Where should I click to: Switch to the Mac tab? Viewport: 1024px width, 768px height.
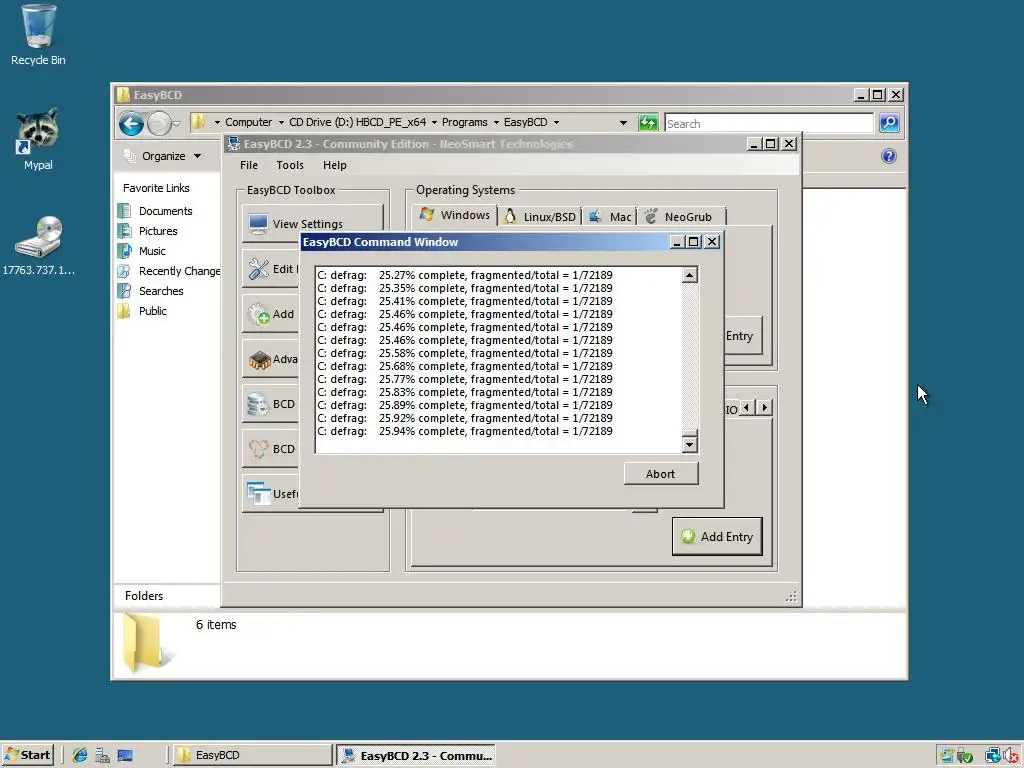(609, 217)
